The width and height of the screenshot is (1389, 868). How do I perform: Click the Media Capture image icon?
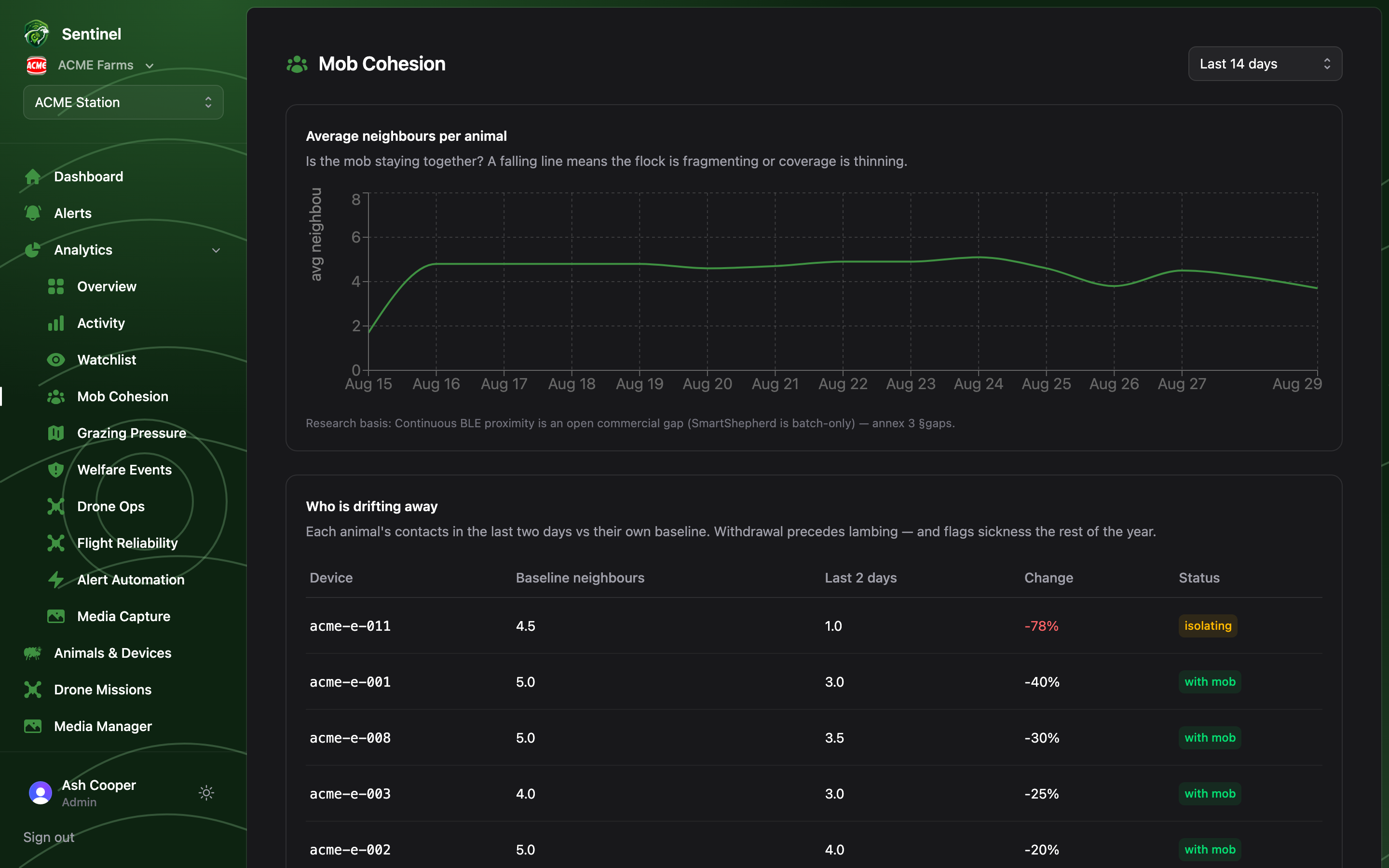pyautogui.click(x=55, y=617)
